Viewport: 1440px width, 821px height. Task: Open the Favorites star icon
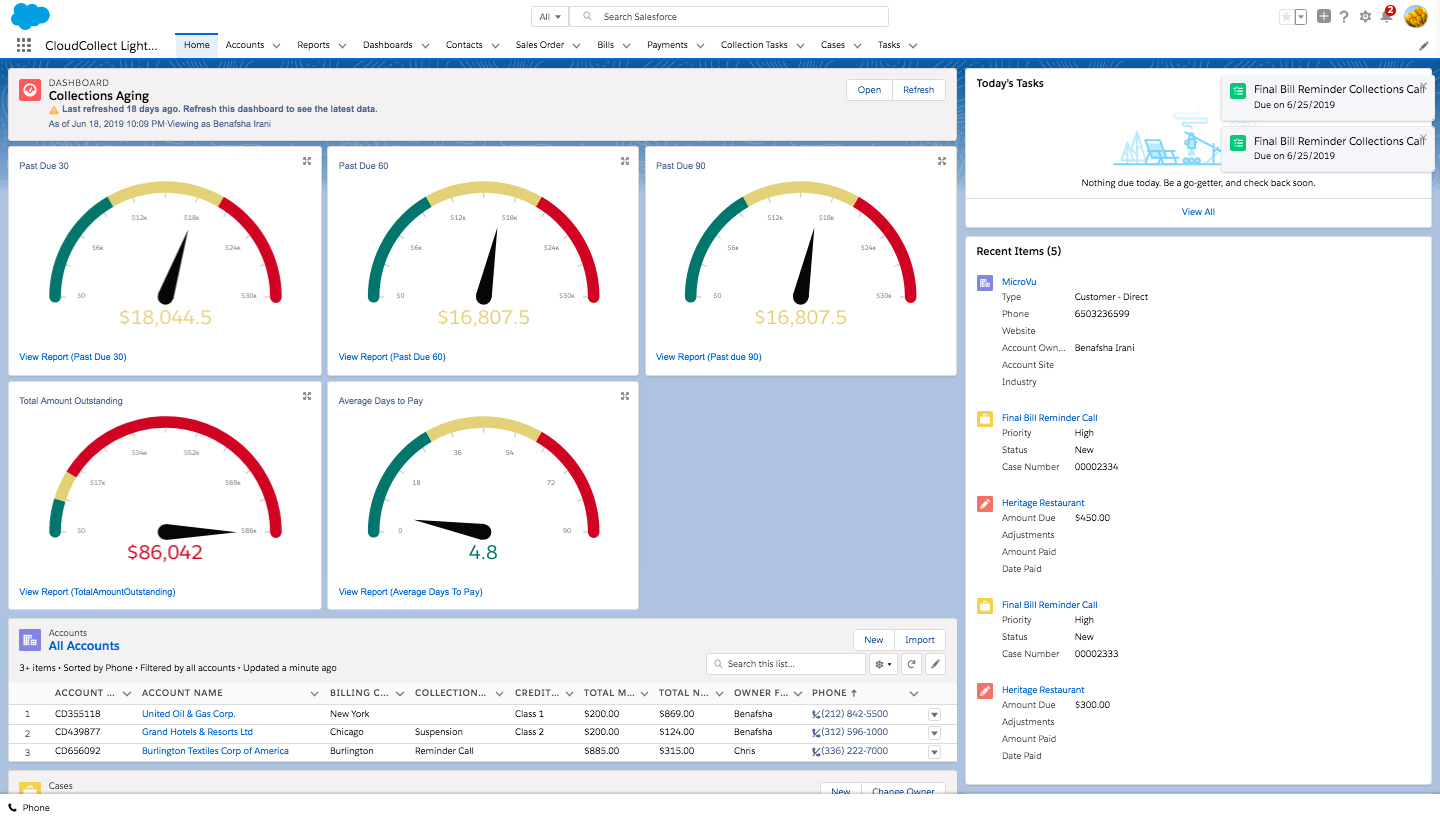[x=1286, y=17]
